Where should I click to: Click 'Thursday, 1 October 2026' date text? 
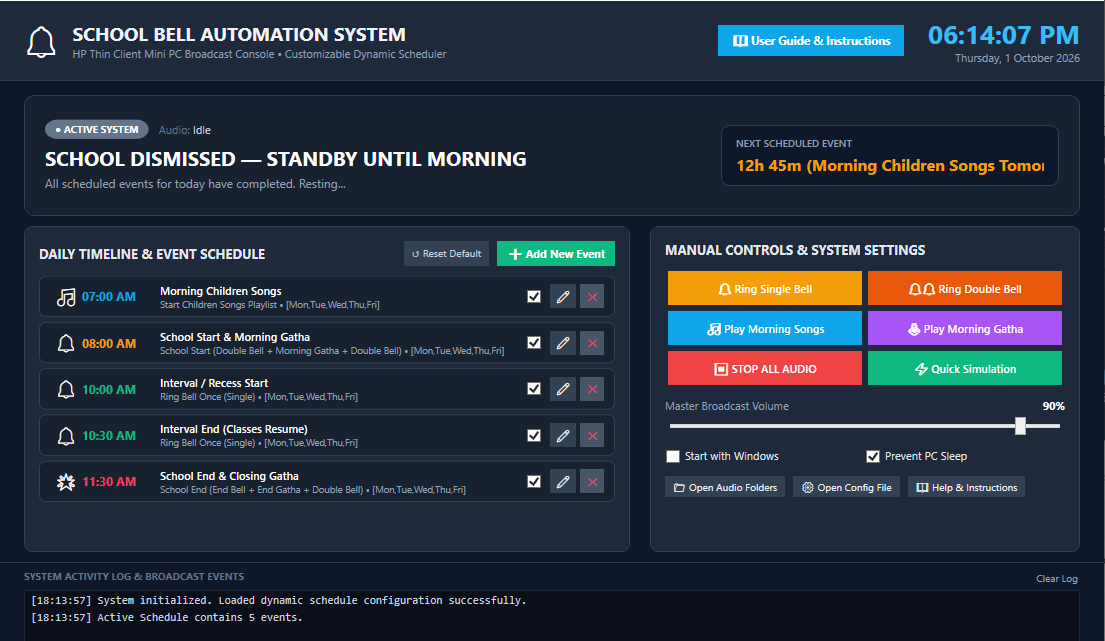1017,58
